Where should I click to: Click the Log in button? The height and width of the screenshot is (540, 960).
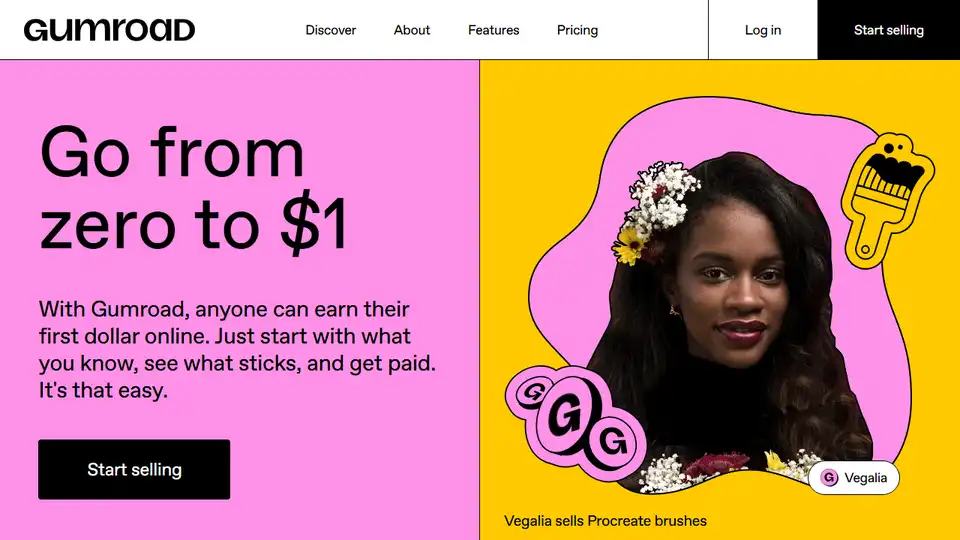[x=763, y=30]
